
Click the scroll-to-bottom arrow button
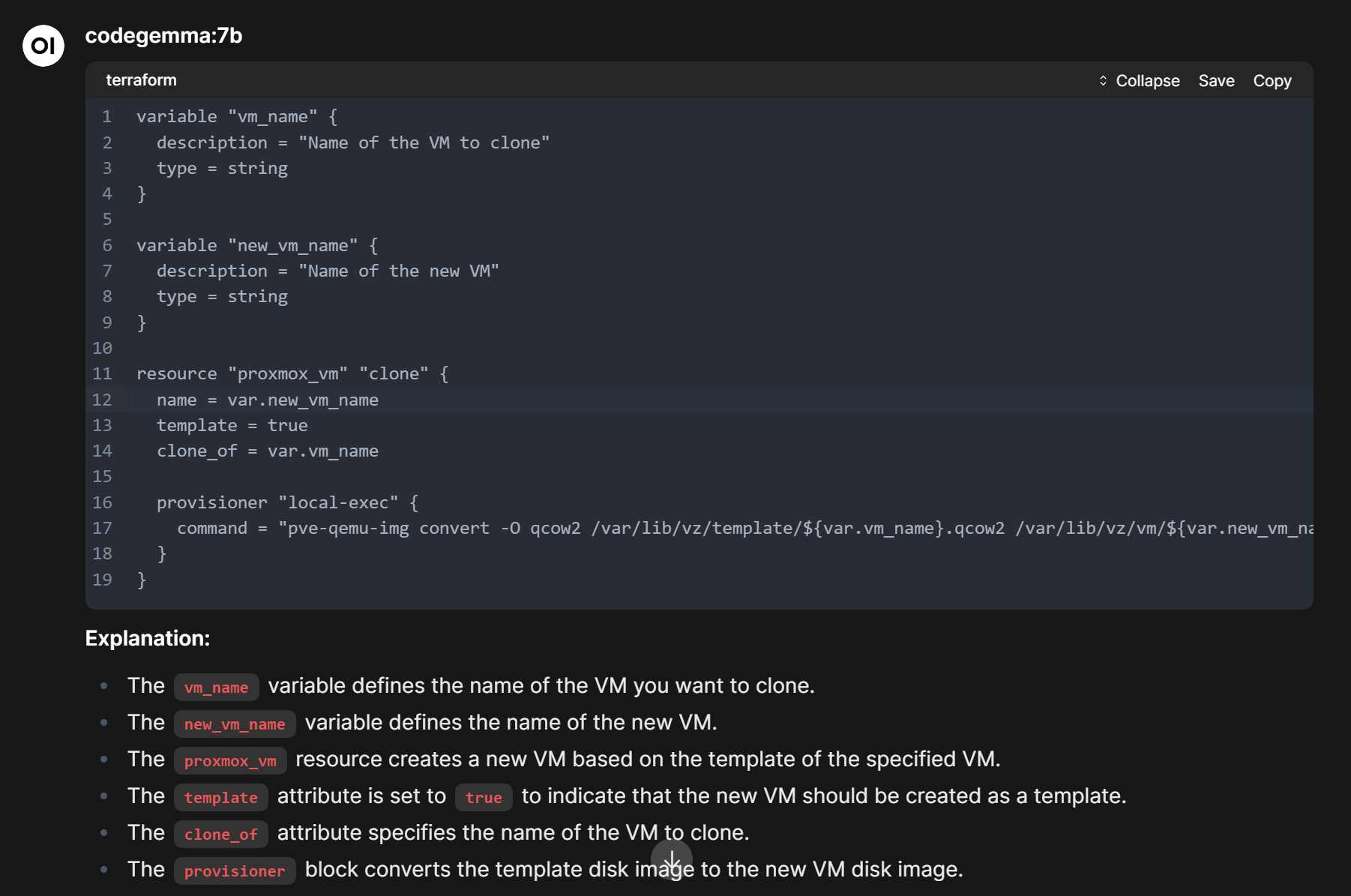pos(671,859)
